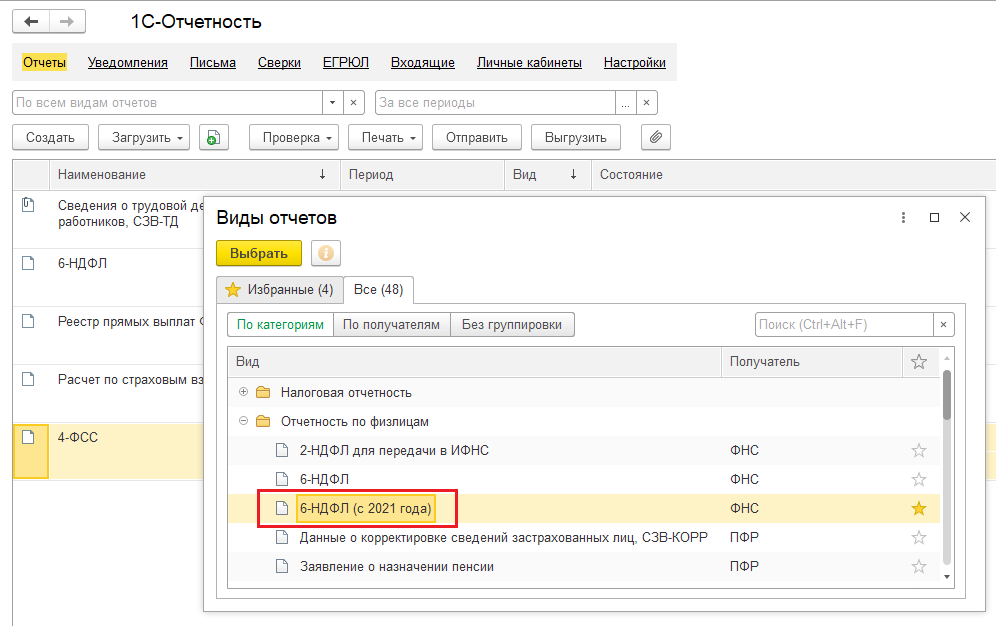The width and height of the screenshot is (996, 626).
Task: Open the Проверка dropdown button
Action: tap(294, 138)
